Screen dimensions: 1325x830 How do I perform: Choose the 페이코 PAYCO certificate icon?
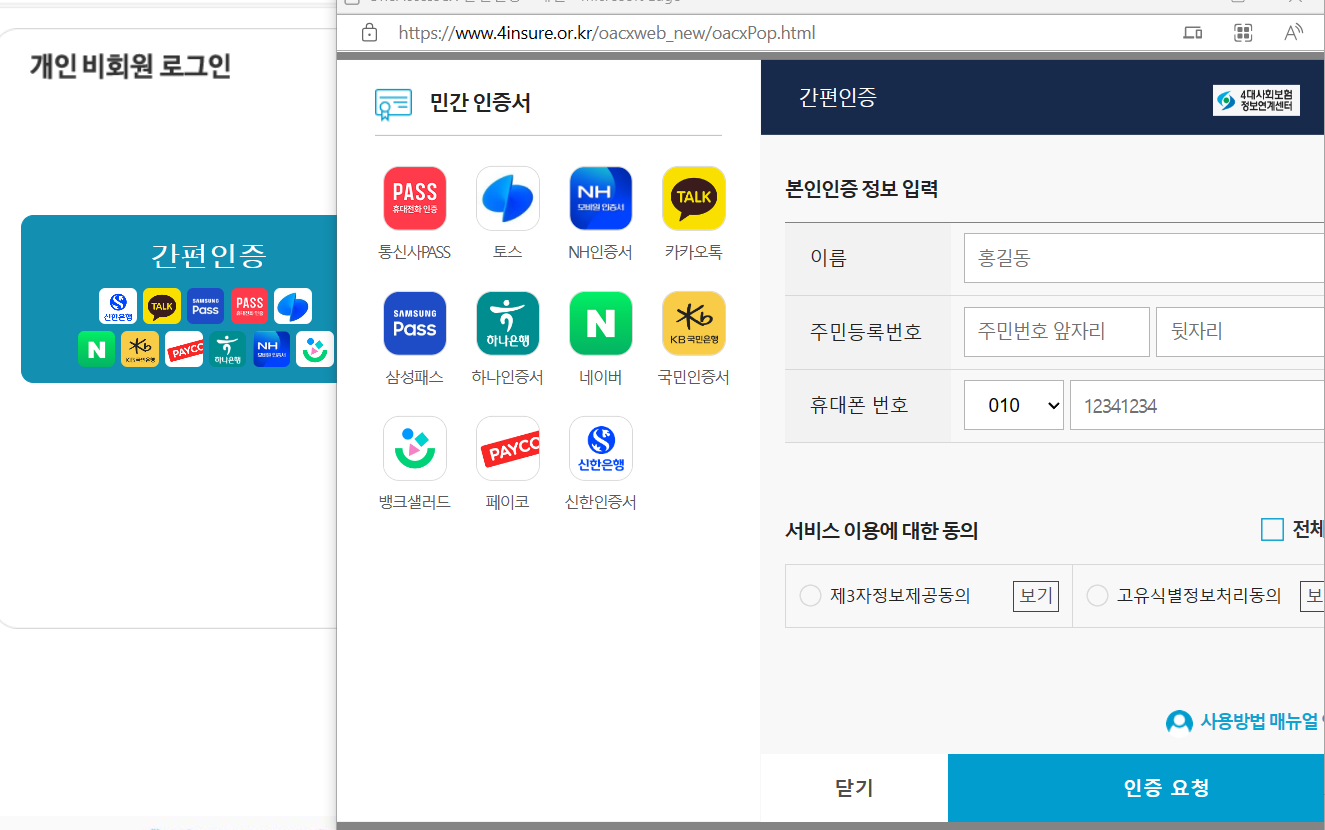508,448
